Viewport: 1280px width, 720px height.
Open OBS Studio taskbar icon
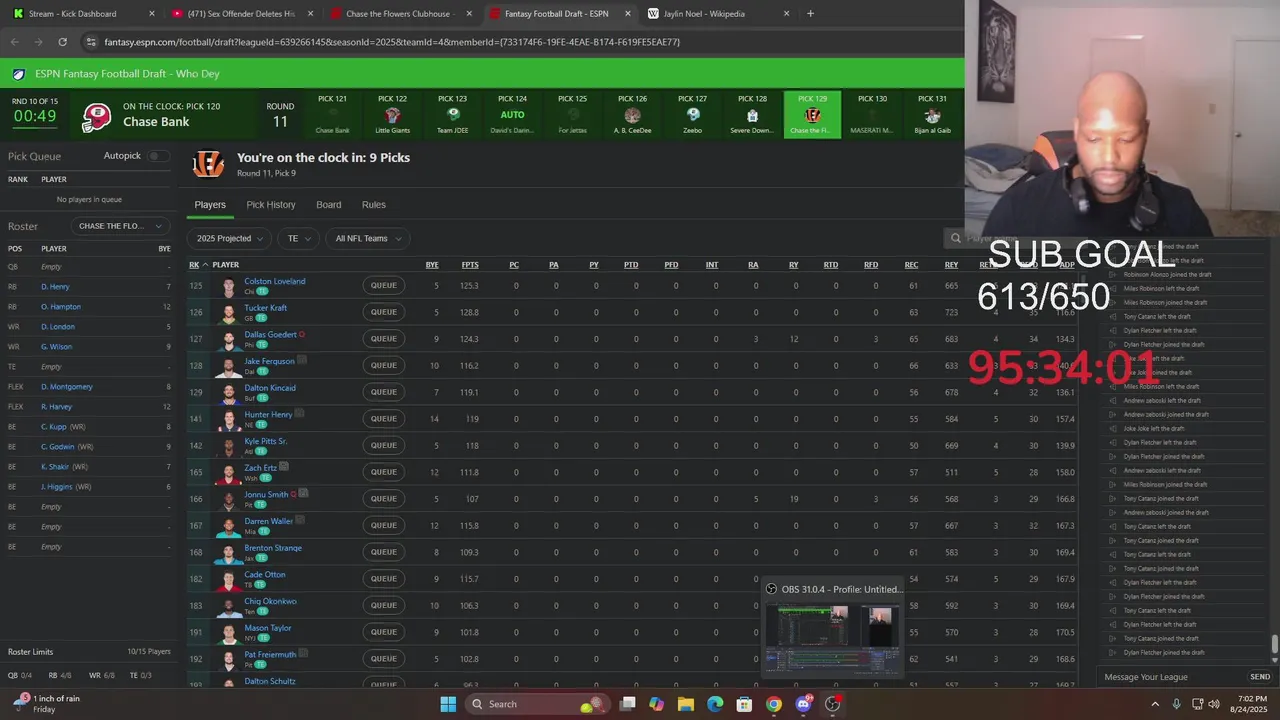click(x=832, y=704)
